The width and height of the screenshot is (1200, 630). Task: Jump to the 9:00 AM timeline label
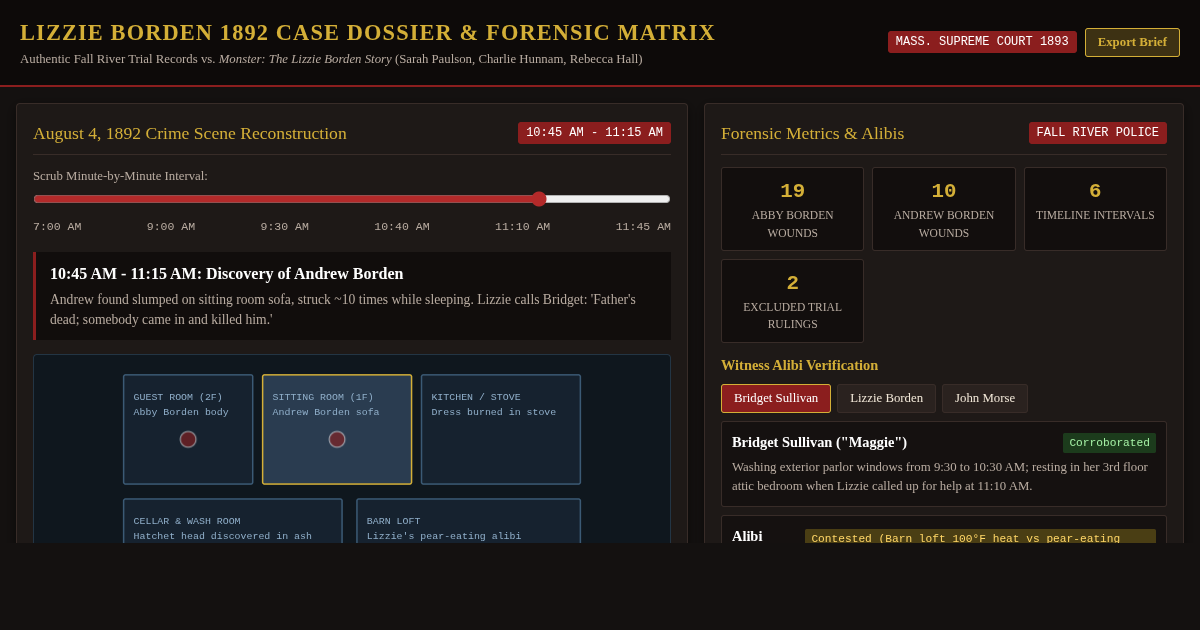point(171,227)
